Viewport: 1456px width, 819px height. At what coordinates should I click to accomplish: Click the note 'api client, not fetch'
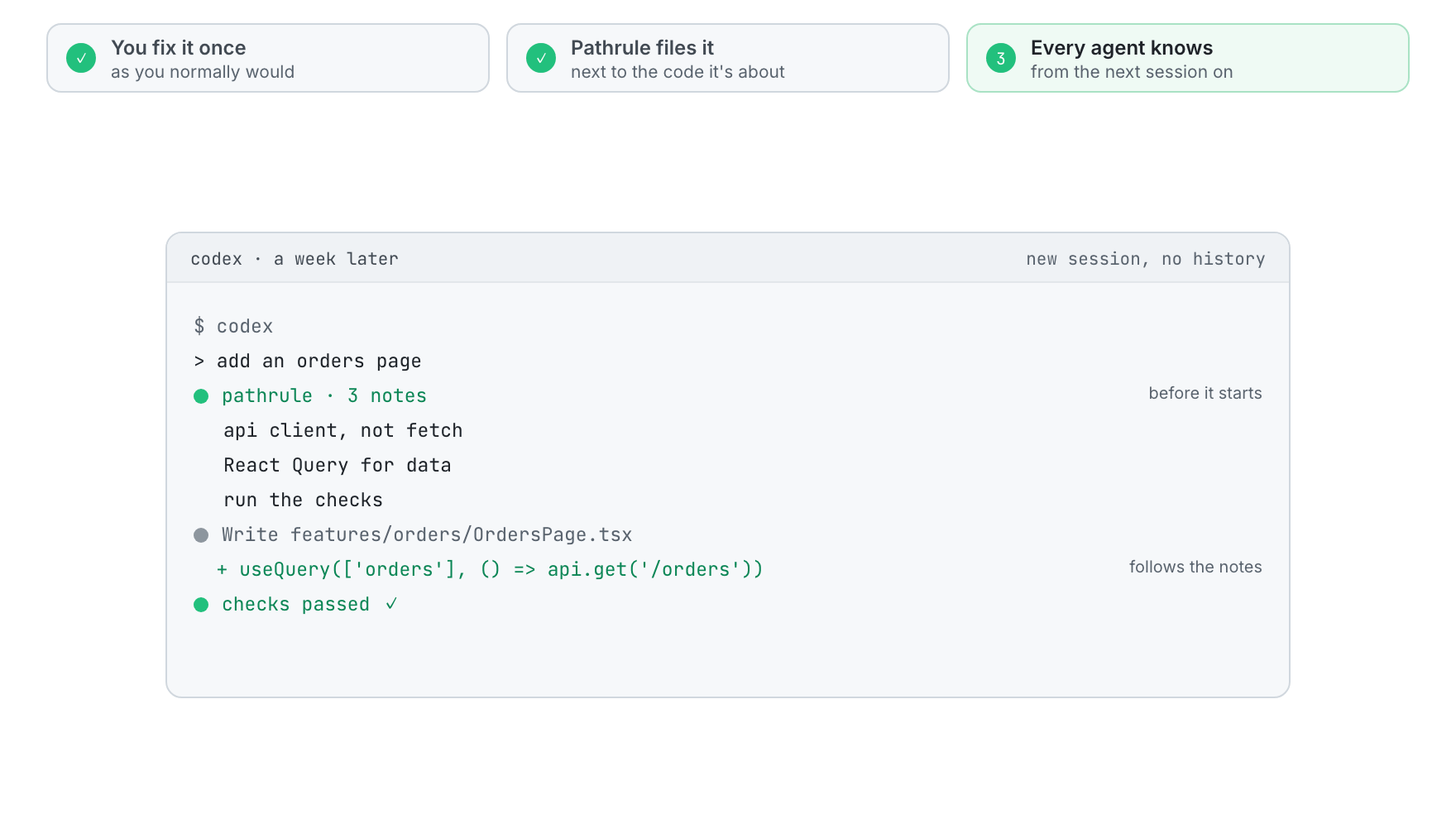click(x=343, y=430)
